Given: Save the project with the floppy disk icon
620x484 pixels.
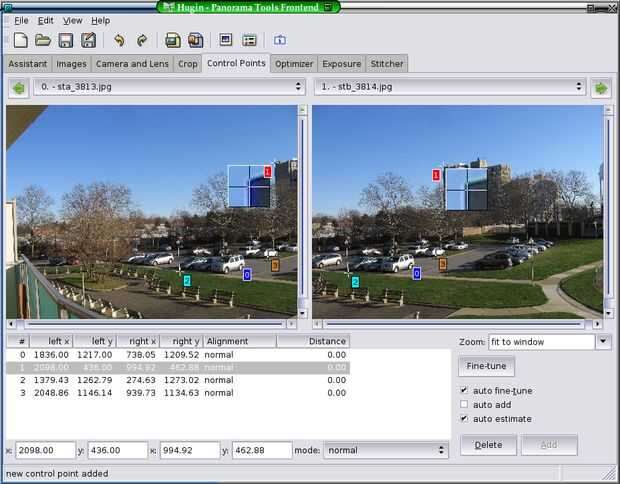Looking at the screenshot, I should (x=66, y=40).
